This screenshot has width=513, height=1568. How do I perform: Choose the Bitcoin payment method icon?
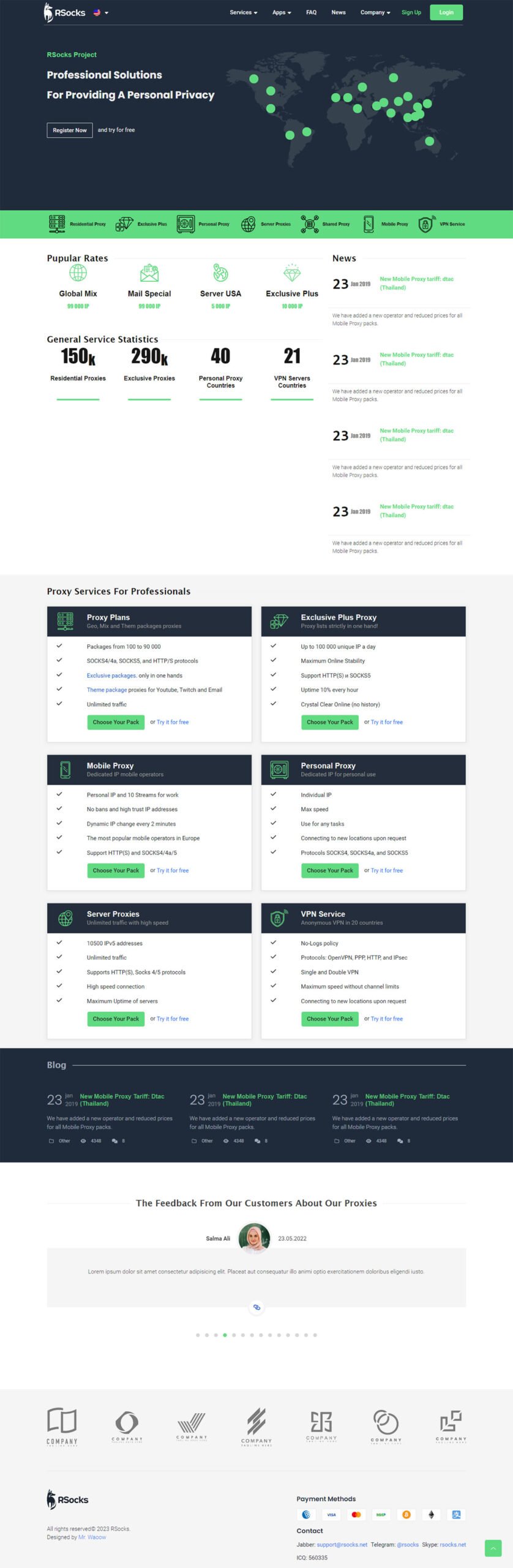pos(406,1515)
